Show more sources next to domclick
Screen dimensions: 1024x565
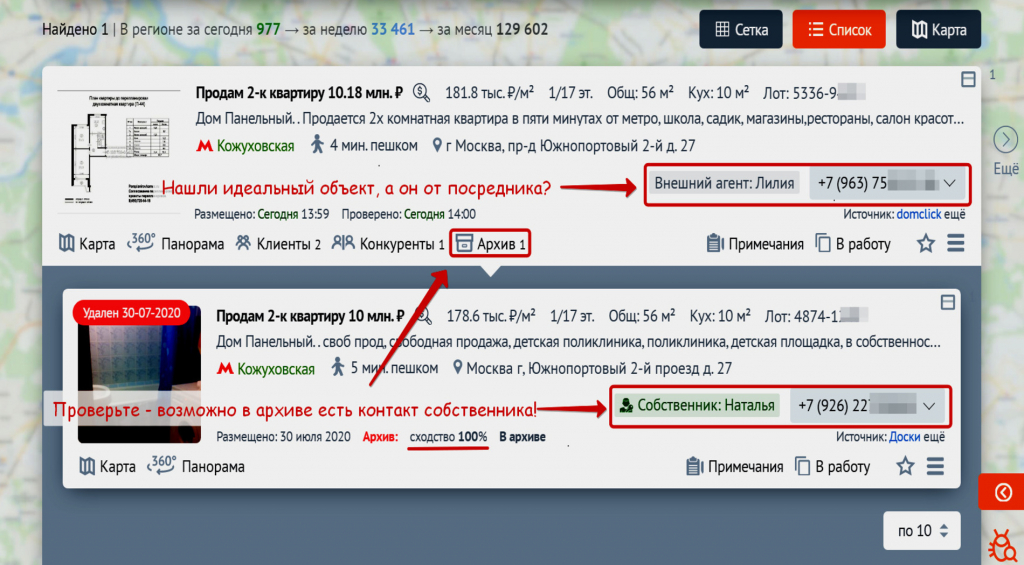(955, 214)
